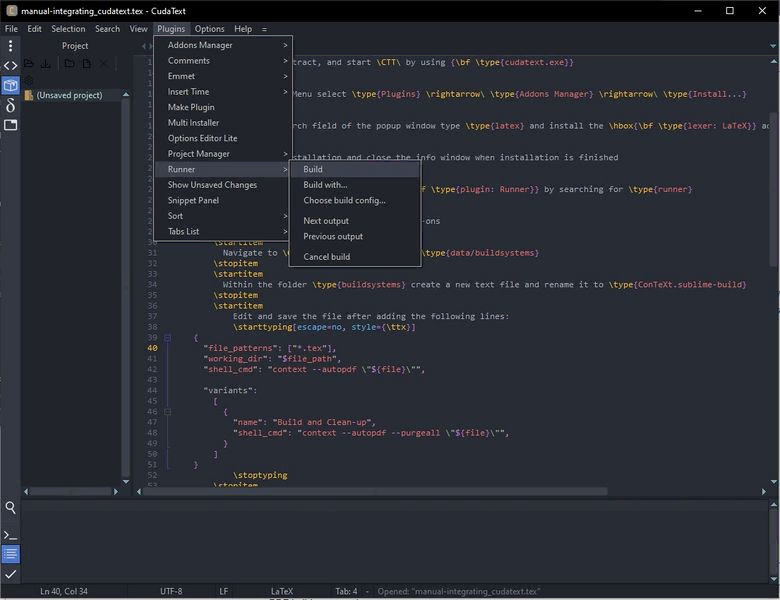Click the X icon in Project toolbar
Screen dimensions: 780x600
[x=103, y=63]
